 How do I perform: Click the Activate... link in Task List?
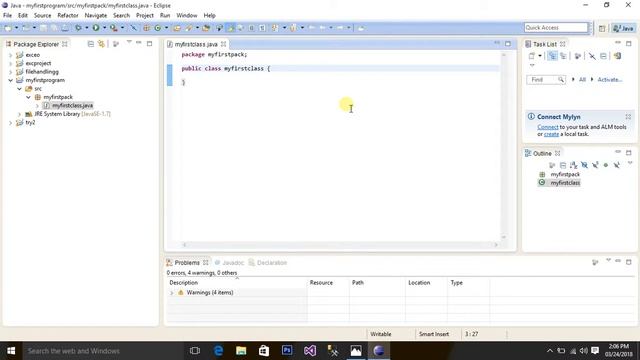[610, 80]
